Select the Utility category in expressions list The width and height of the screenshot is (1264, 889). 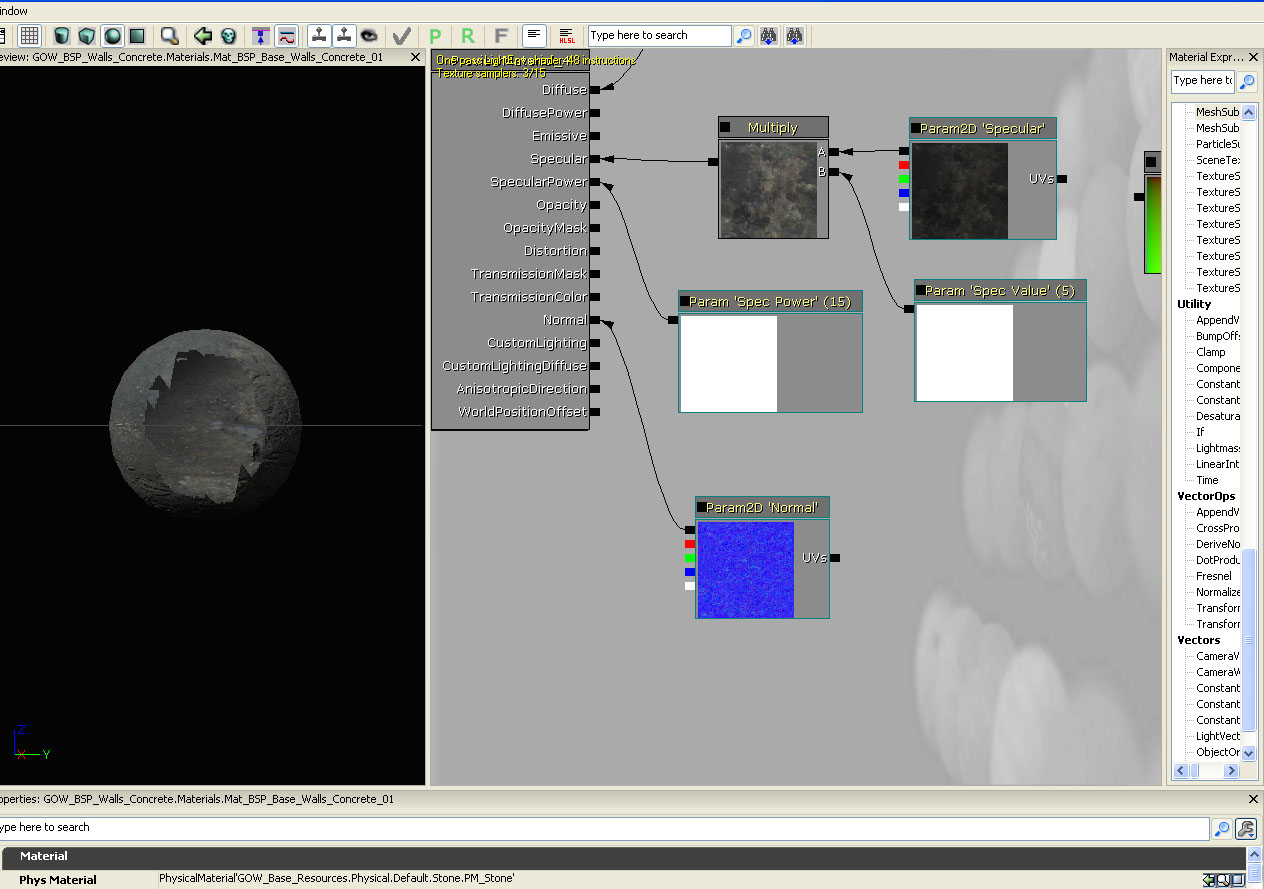tap(1194, 304)
